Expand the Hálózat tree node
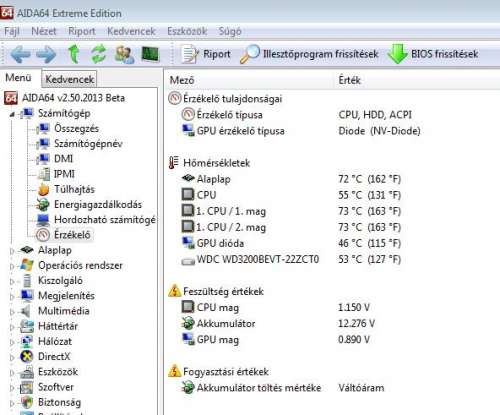This screenshot has width=500, height=415. click(x=12, y=342)
